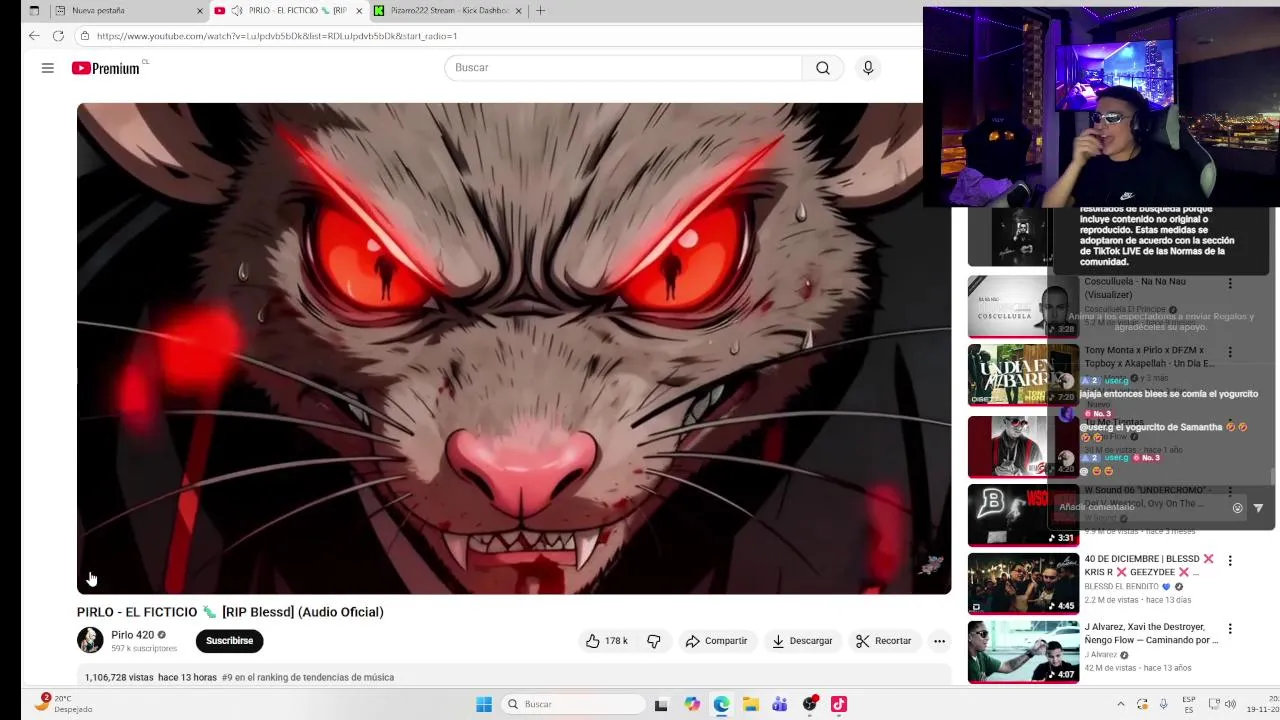Click the taskbar Buscar search box
The image size is (1280, 720).
(573, 704)
